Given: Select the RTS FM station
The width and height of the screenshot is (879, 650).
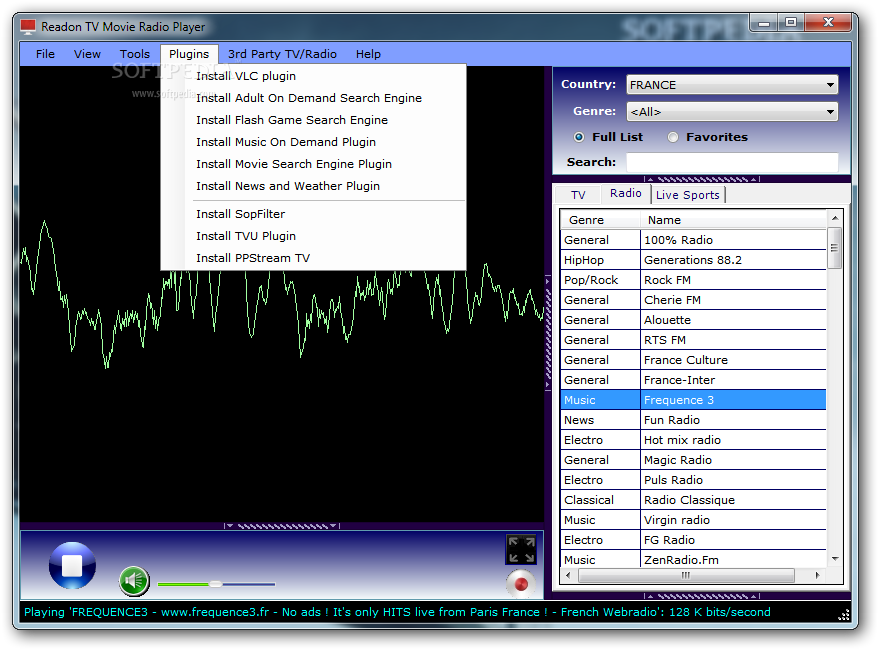Looking at the screenshot, I should click(x=693, y=340).
